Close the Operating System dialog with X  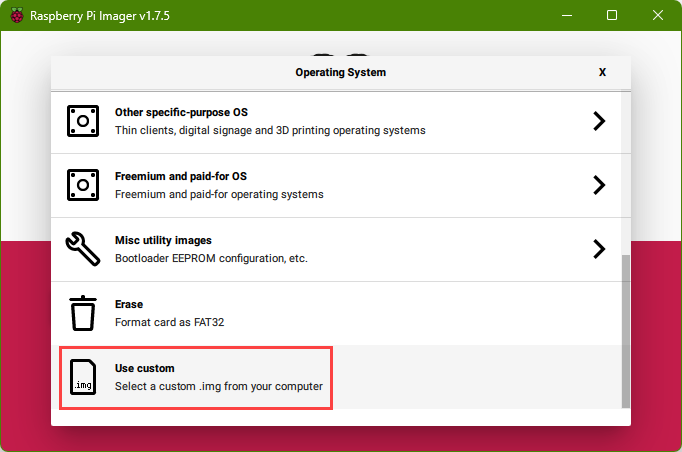602,72
